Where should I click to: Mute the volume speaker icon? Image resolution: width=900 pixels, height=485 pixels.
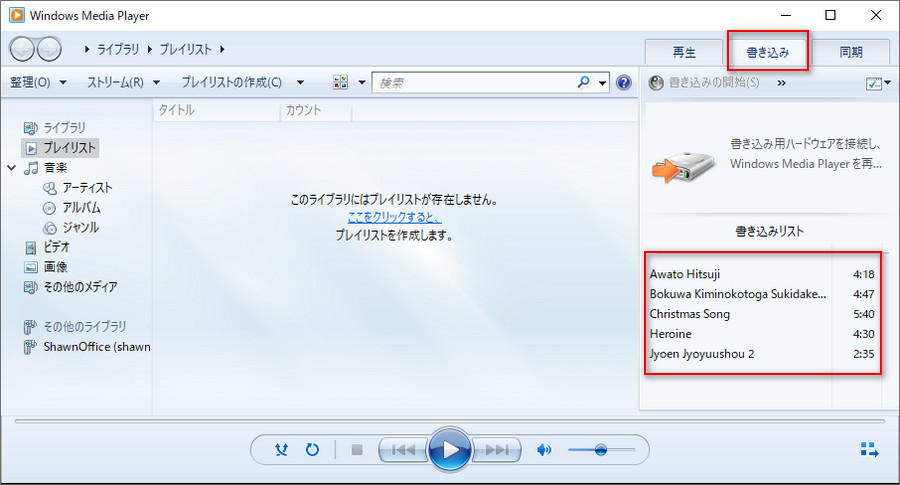coord(544,450)
